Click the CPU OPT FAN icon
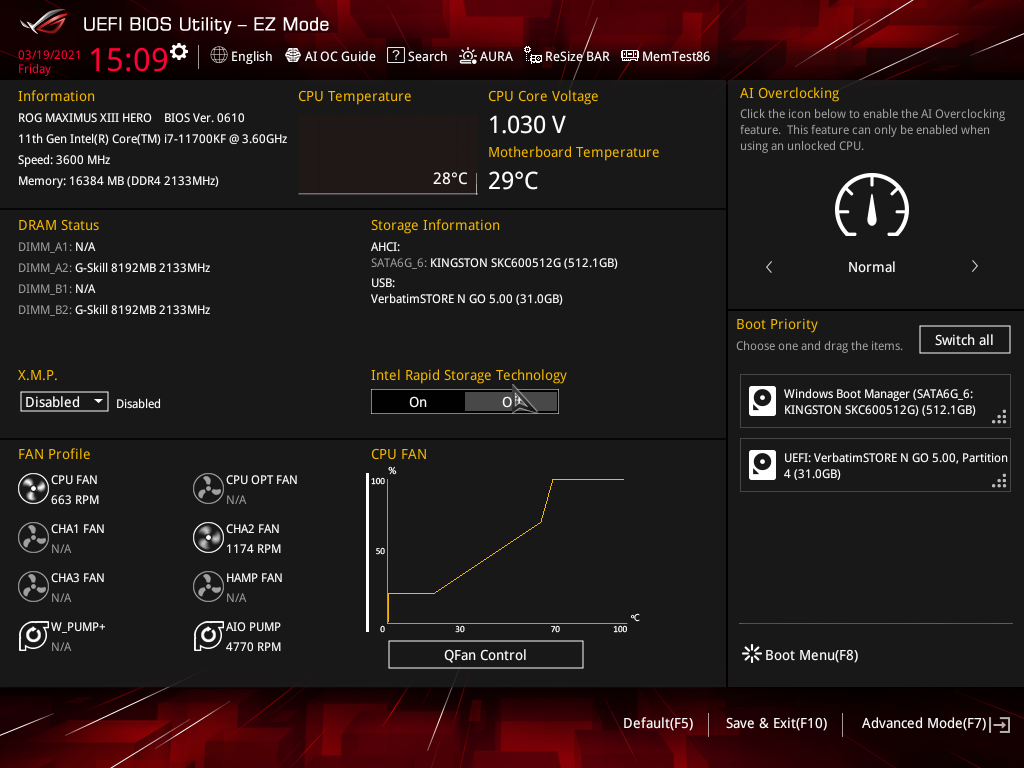Screen dimensions: 1024x768 pyautogui.click(x=208, y=488)
